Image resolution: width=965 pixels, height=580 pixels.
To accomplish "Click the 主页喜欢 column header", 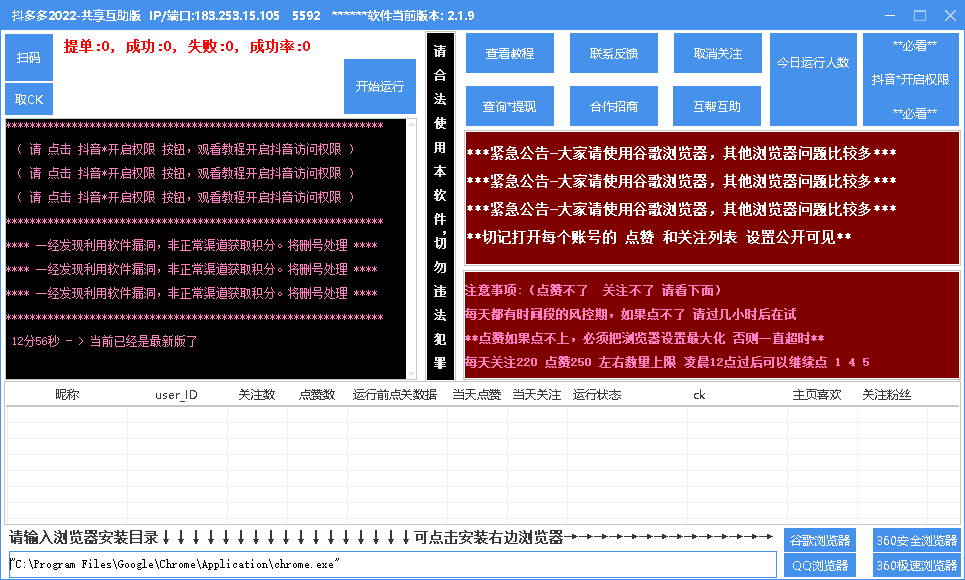I will click(817, 395).
